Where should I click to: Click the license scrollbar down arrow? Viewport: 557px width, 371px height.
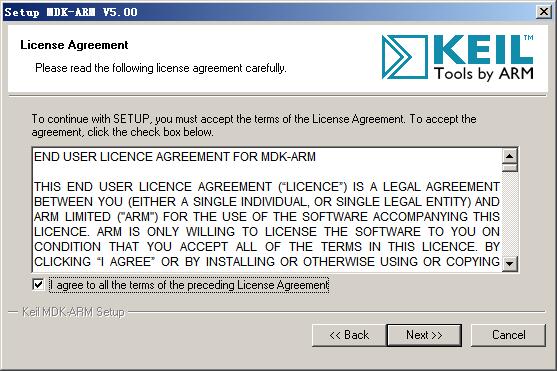click(x=510, y=264)
